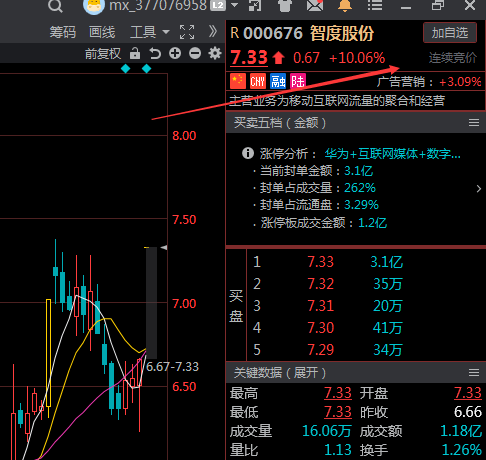Image resolution: width=486 pixels, height=460 pixels.
Task: Zoom out chart with minus icon
Action: tap(195, 53)
